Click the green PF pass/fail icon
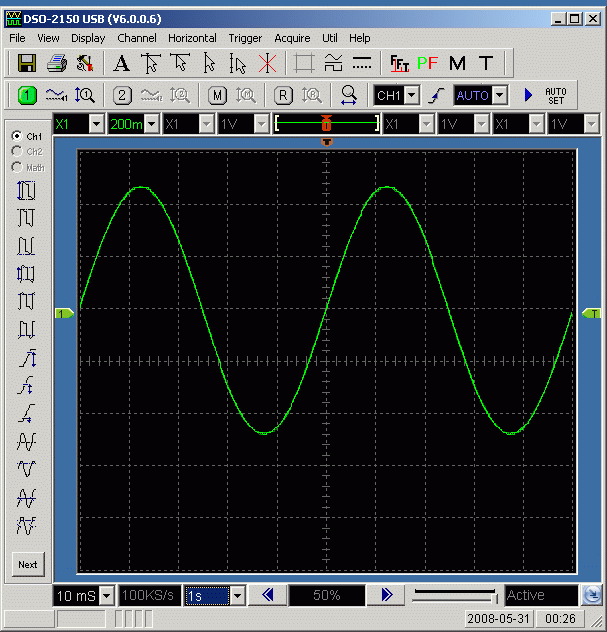607x632 pixels. point(428,63)
